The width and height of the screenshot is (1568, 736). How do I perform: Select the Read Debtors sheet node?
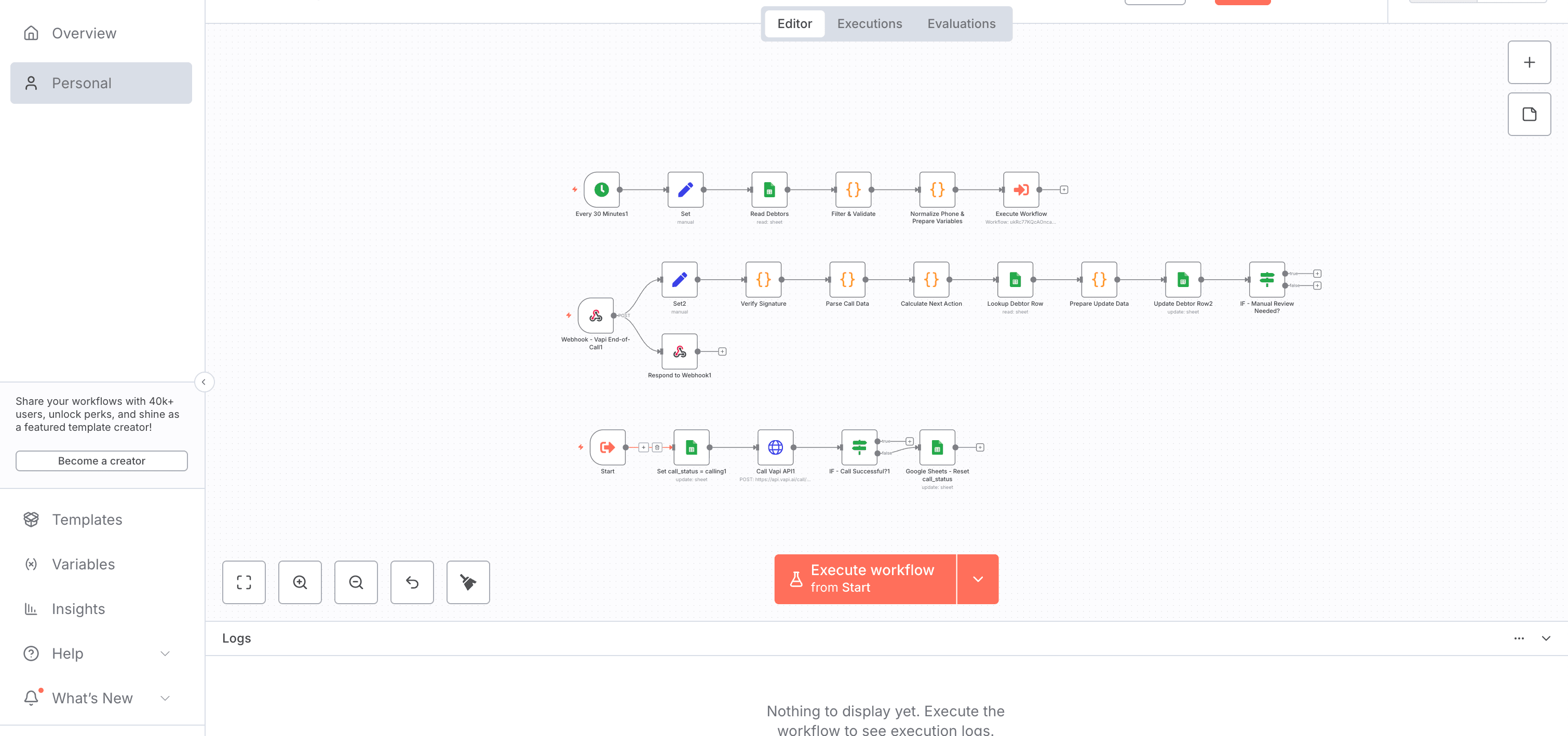coord(769,190)
